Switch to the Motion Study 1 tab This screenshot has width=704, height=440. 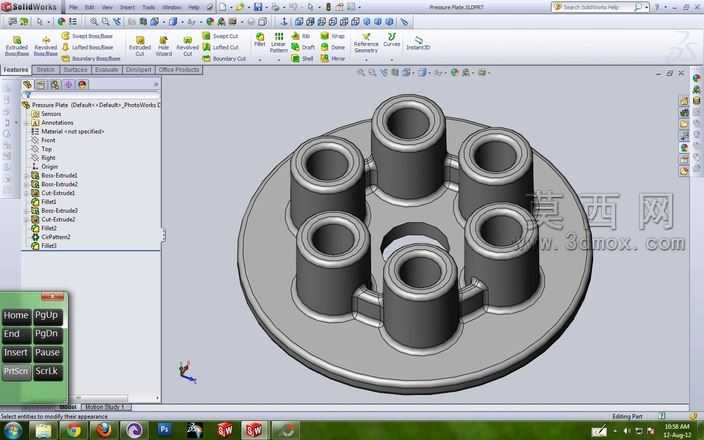104,407
